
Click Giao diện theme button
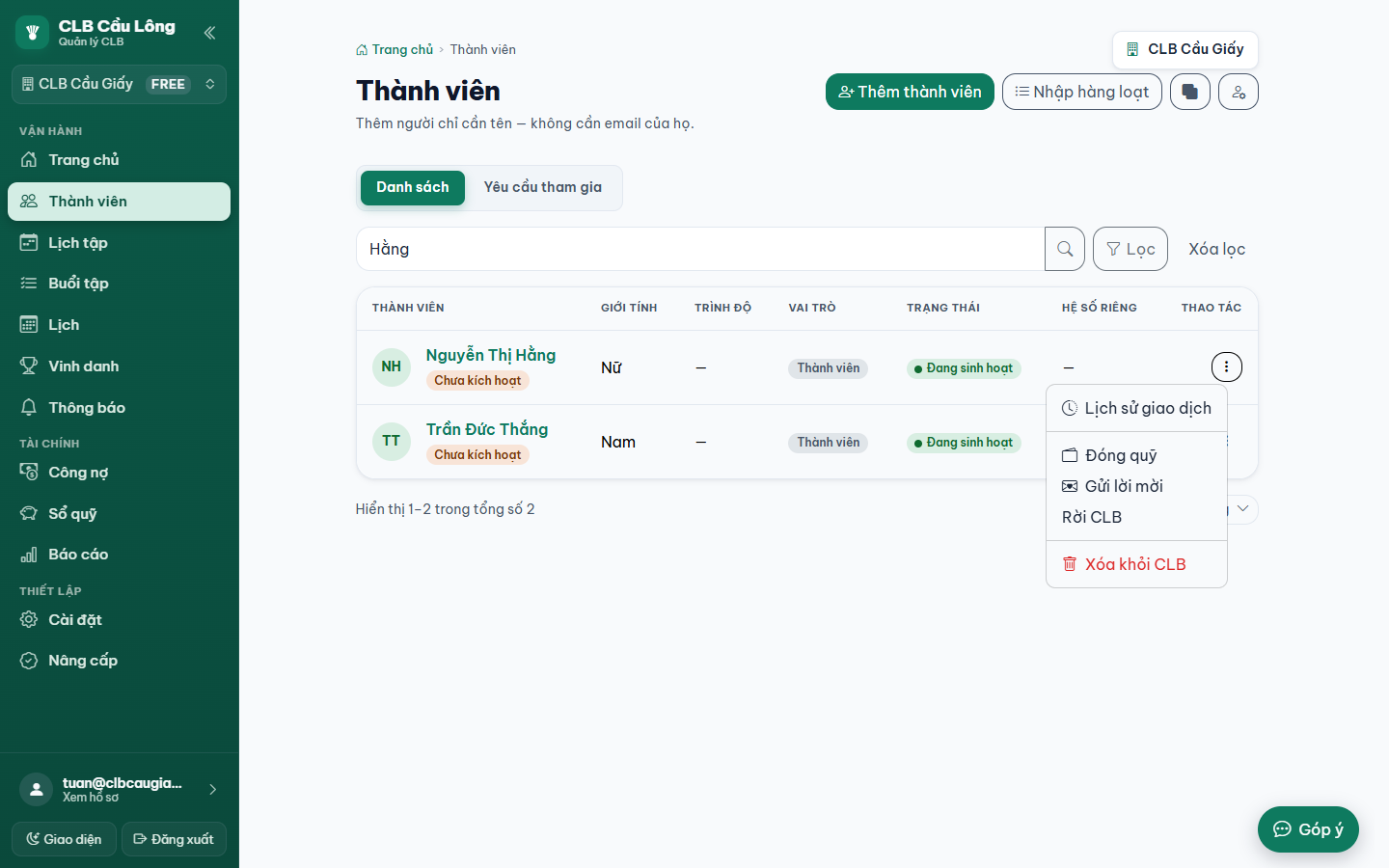point(64,839)
